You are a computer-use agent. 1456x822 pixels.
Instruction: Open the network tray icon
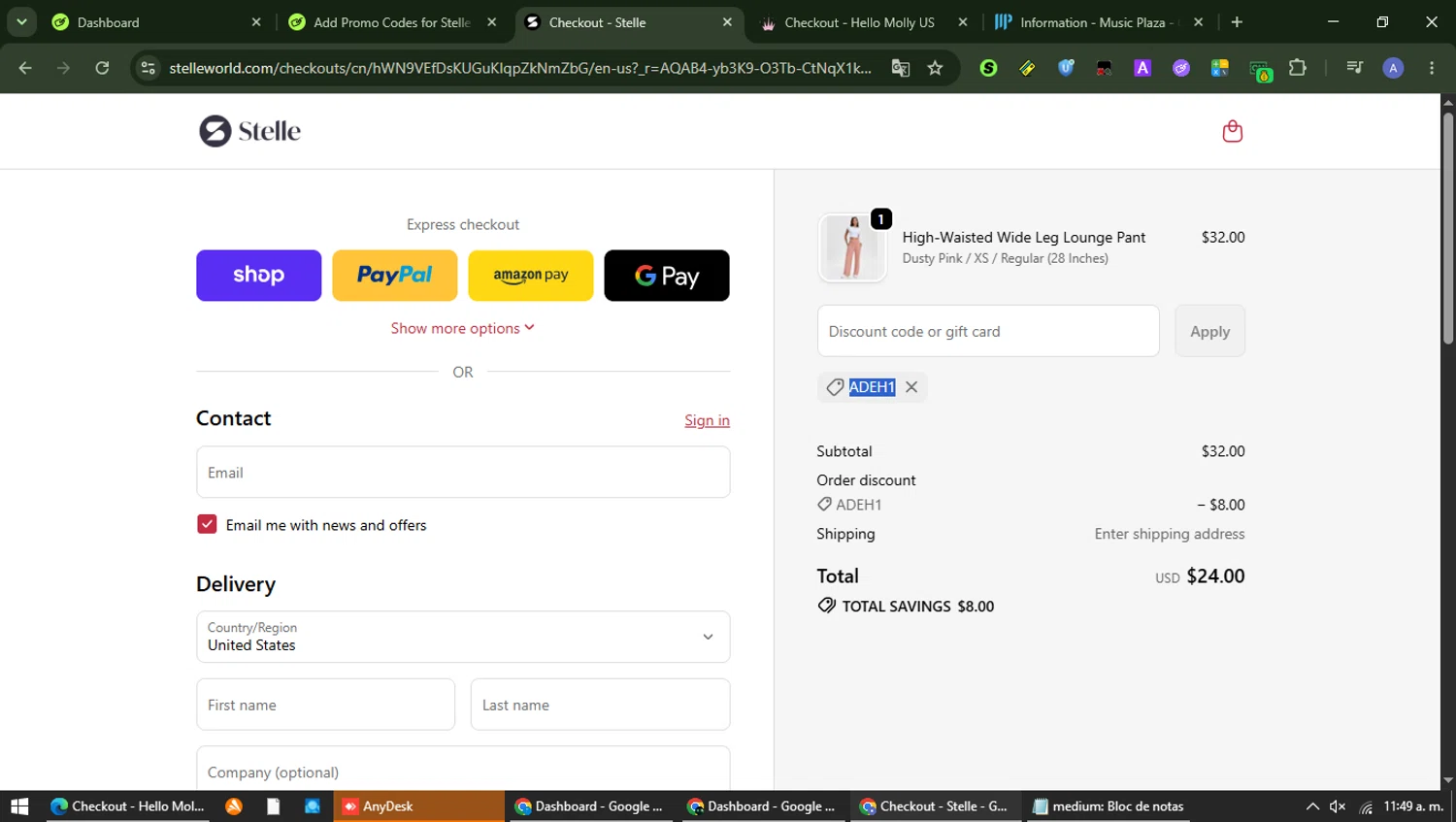click(x=1366, y=806)
